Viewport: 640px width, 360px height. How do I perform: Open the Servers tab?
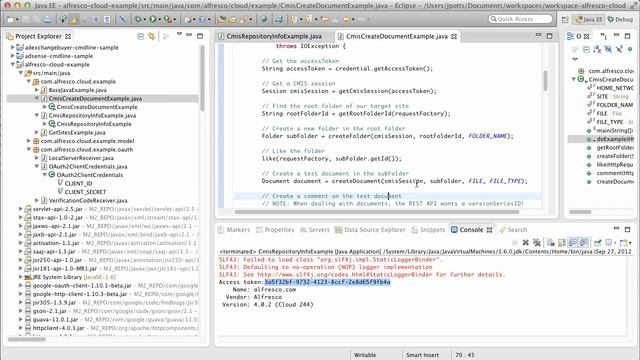point(315,230)
